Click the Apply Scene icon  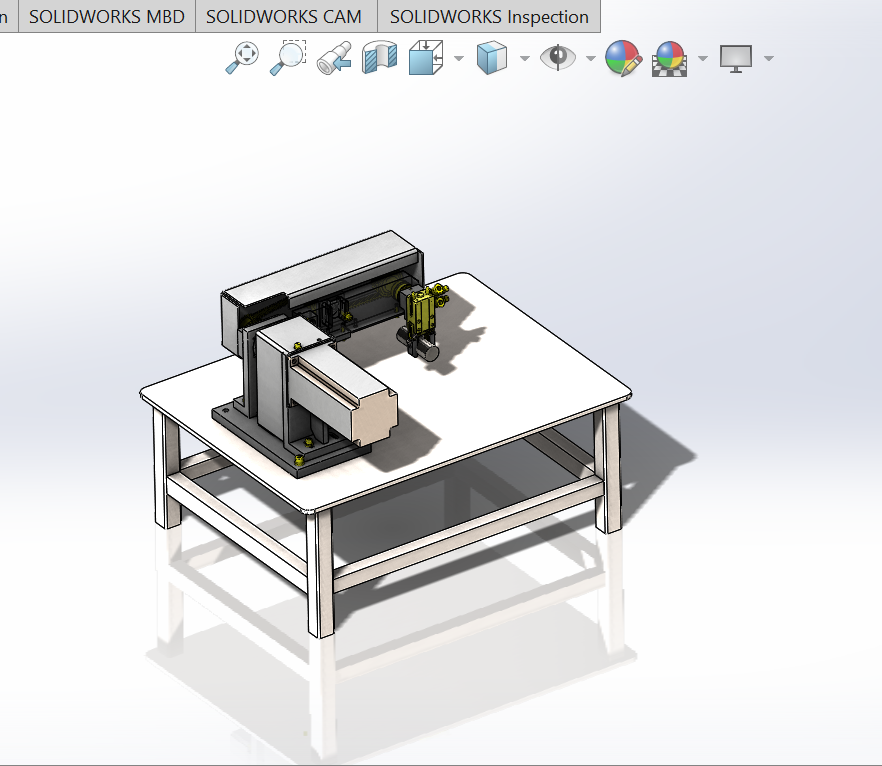(669, 58)
